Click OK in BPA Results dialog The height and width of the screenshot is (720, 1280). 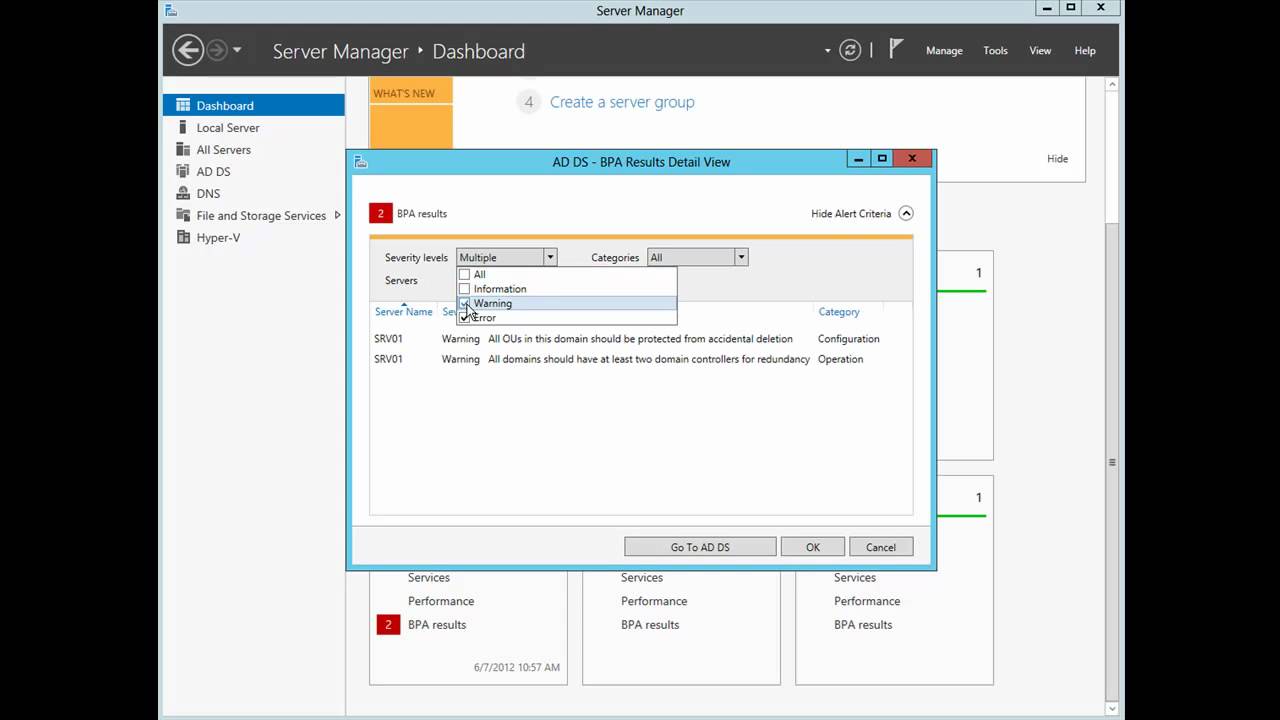click(x=813, y=547)
